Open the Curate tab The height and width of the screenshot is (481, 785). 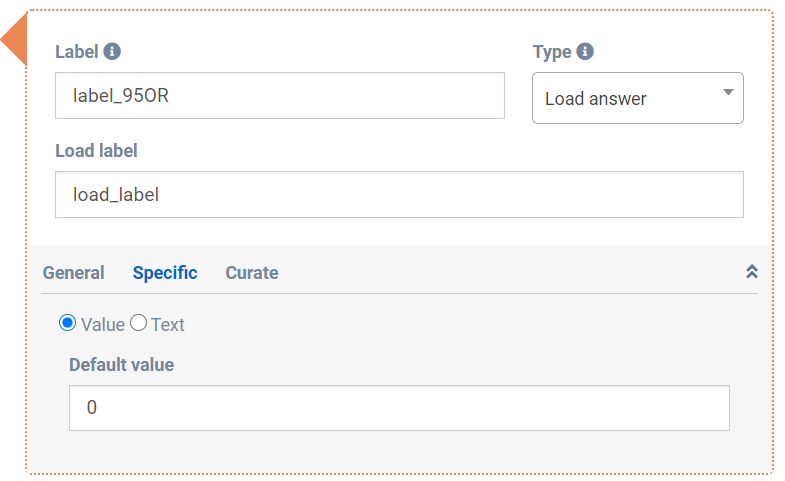[252, 273]
